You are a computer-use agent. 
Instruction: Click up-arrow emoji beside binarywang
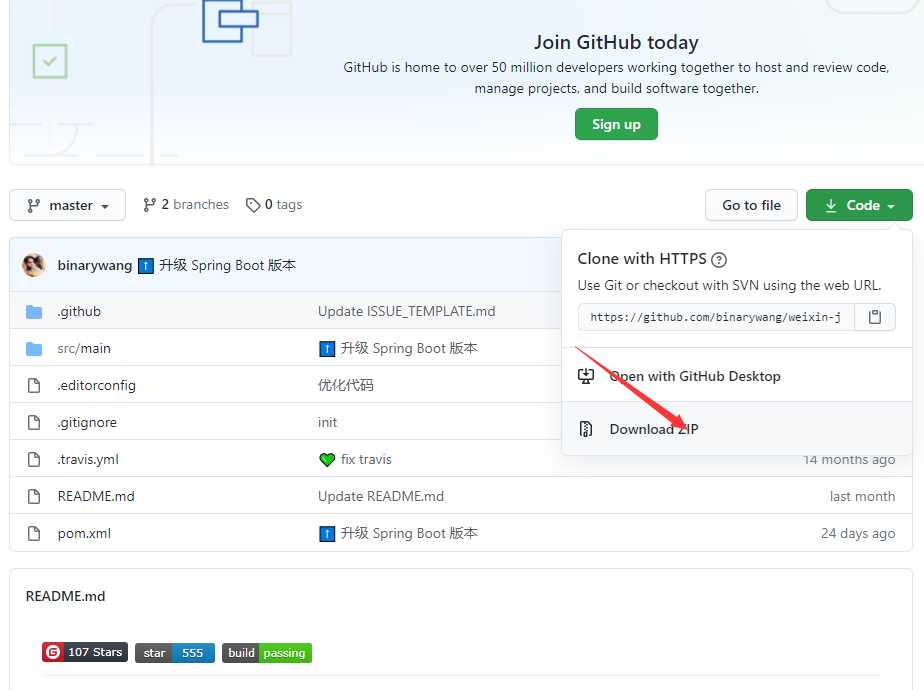coord(146,266)
